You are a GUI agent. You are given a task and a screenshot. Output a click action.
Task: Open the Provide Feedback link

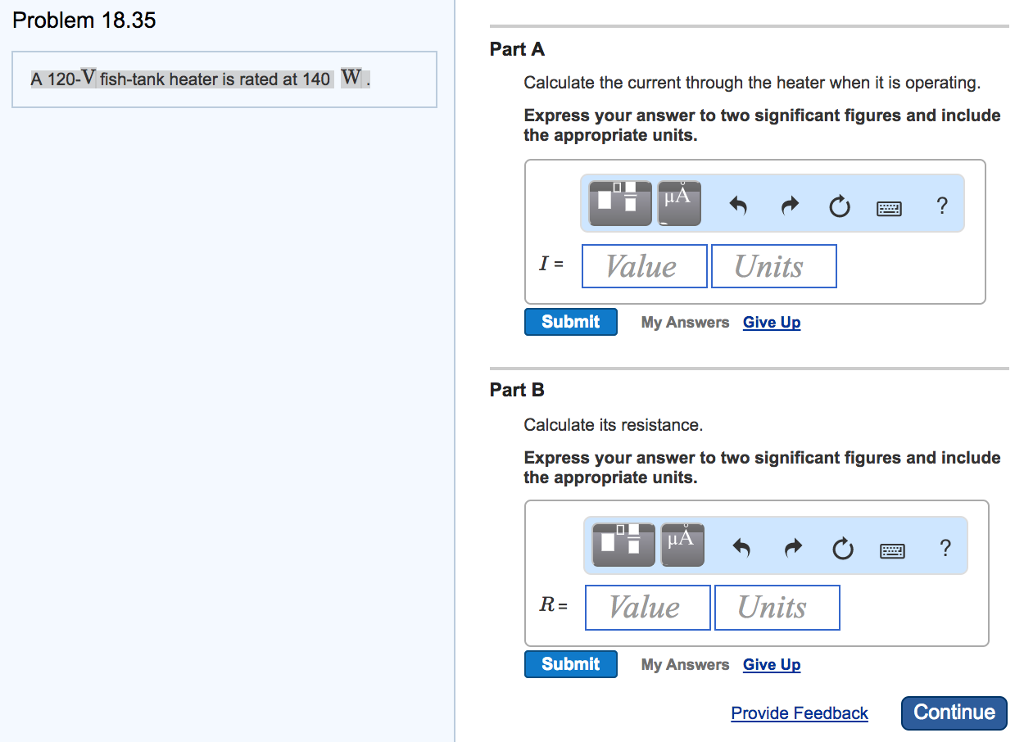pos(799,713)
